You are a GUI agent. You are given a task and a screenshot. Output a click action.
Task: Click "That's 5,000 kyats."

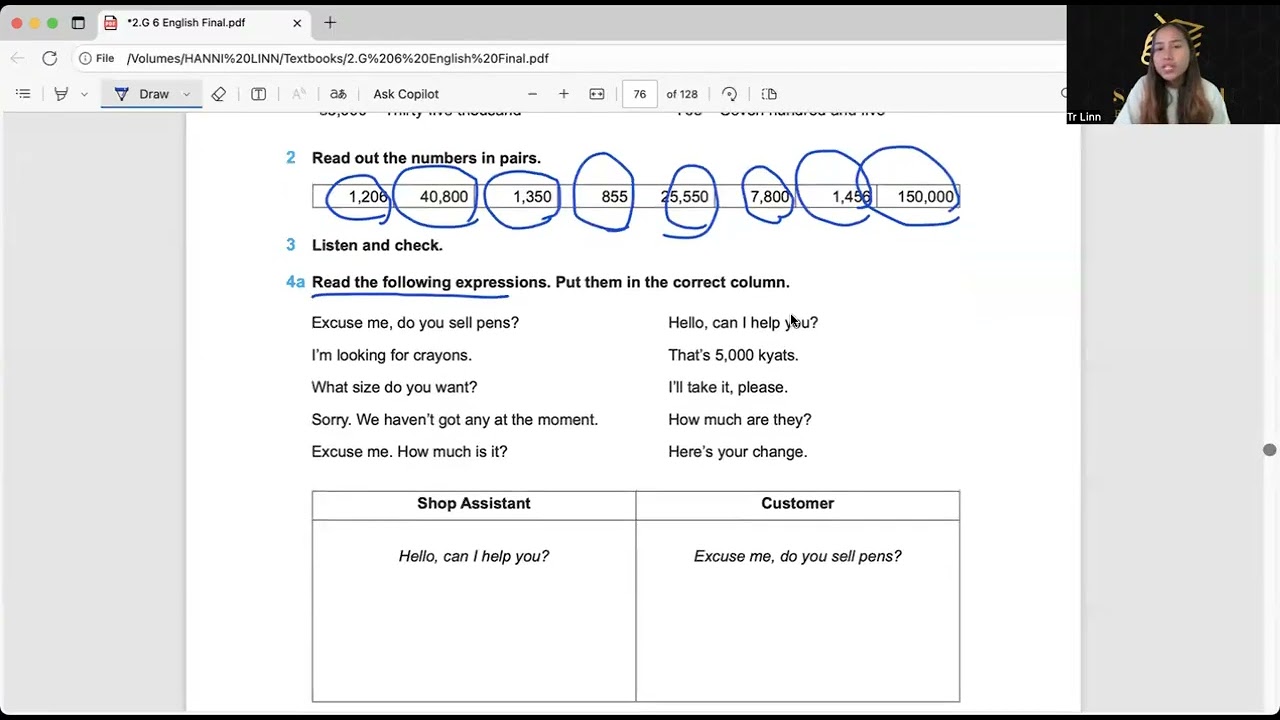734,355
